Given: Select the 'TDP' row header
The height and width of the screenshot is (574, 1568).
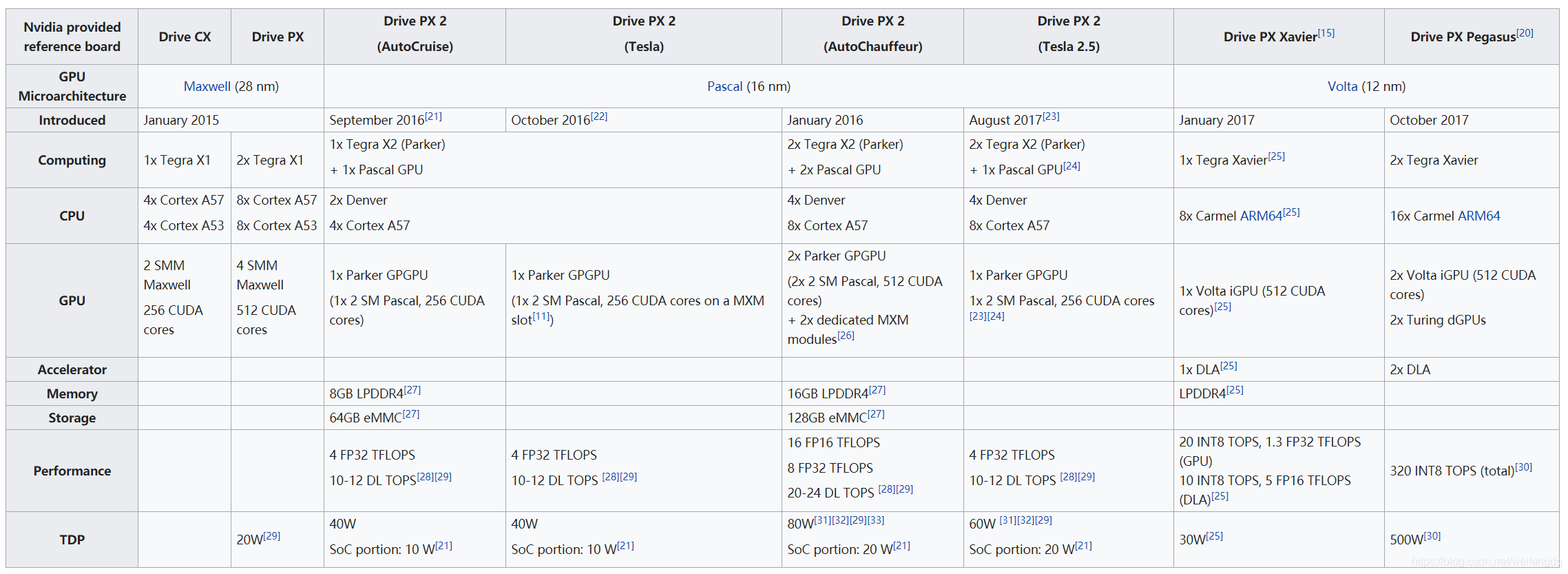Looking at the screenshot, I should click(72, 540).
